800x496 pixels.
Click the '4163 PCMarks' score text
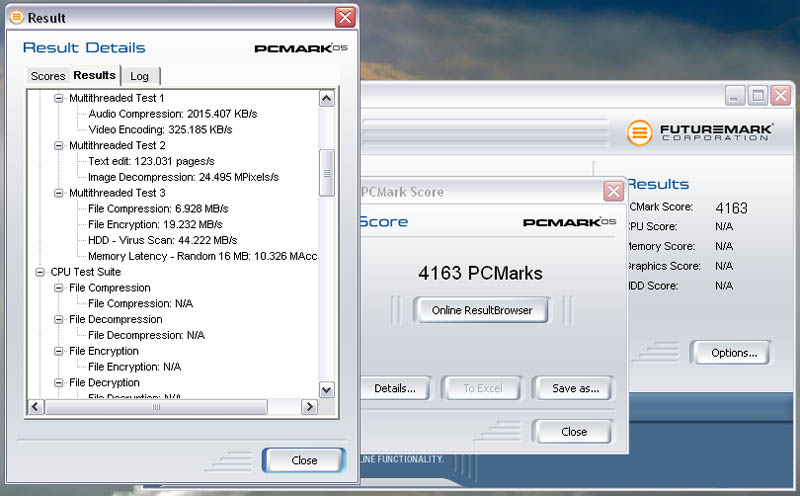point(480,273)
